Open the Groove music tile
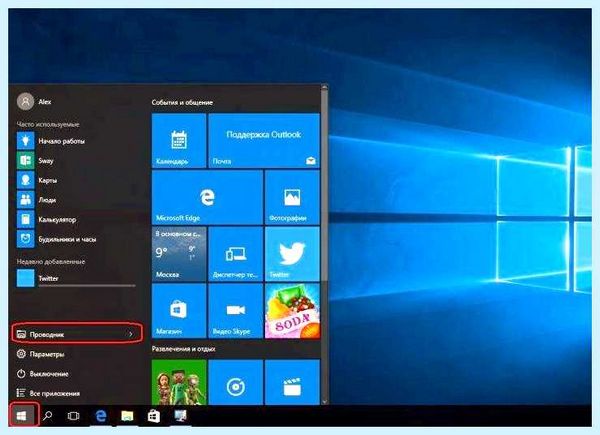Viewport: 600px width, 435px height. 236,382
